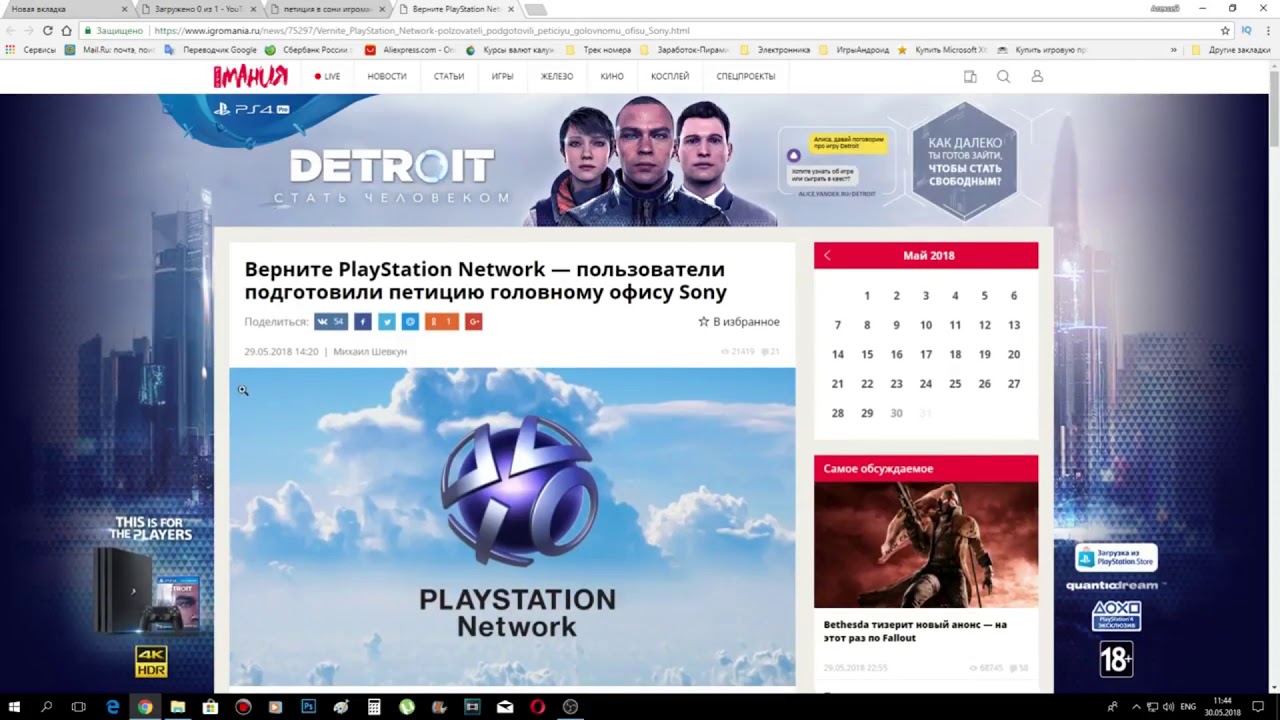Viewport: 1280px width, 720px height.
Task: Open КОСПЛЕЙ menu item
Action: point(670,76)
